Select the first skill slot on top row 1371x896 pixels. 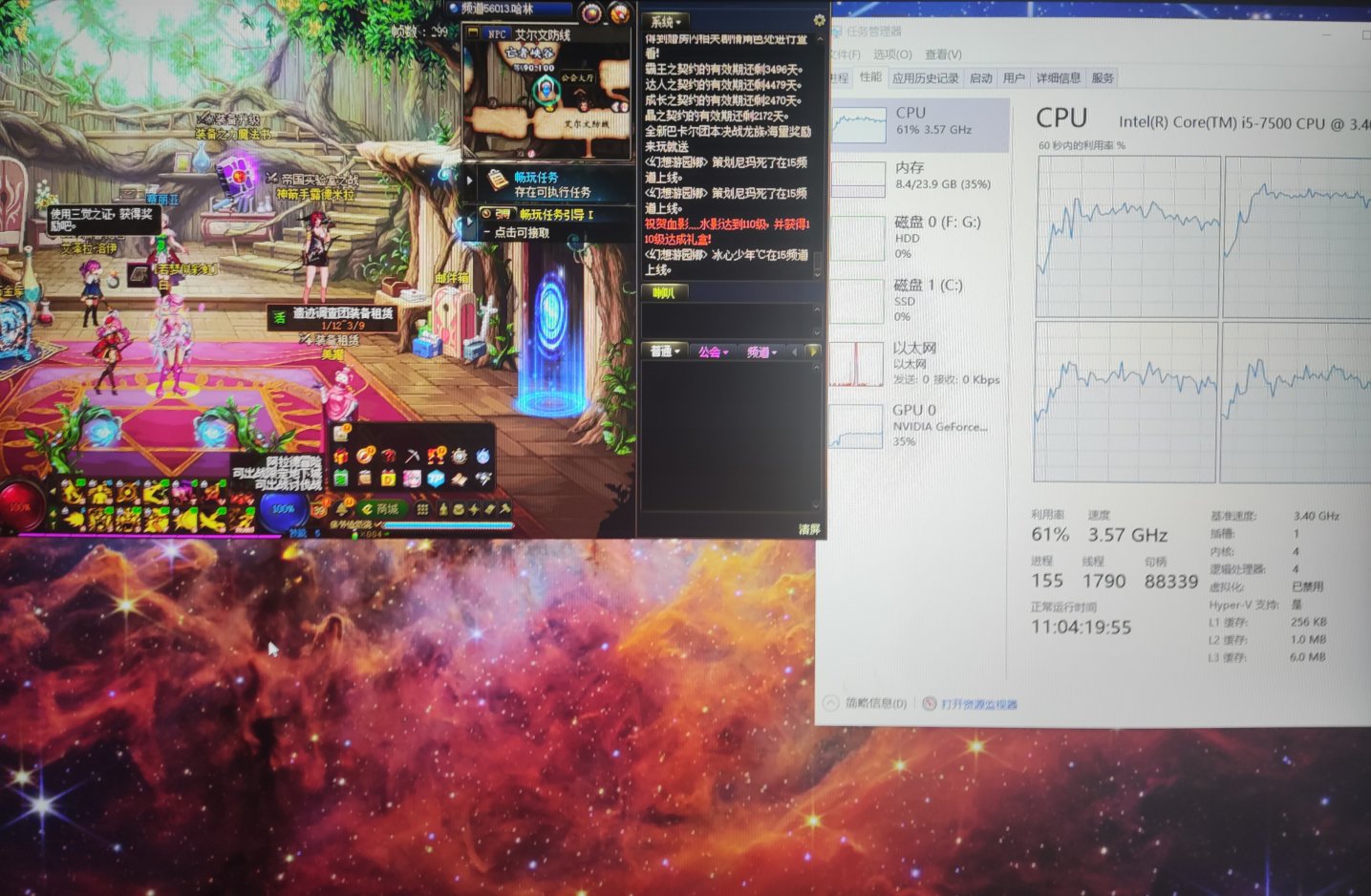click(x=73, y=493)
